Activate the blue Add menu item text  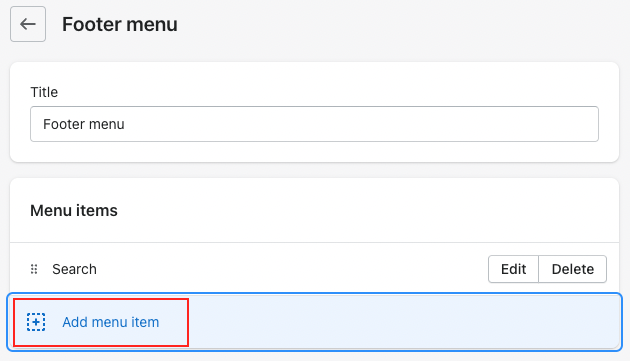coord(110,322)
